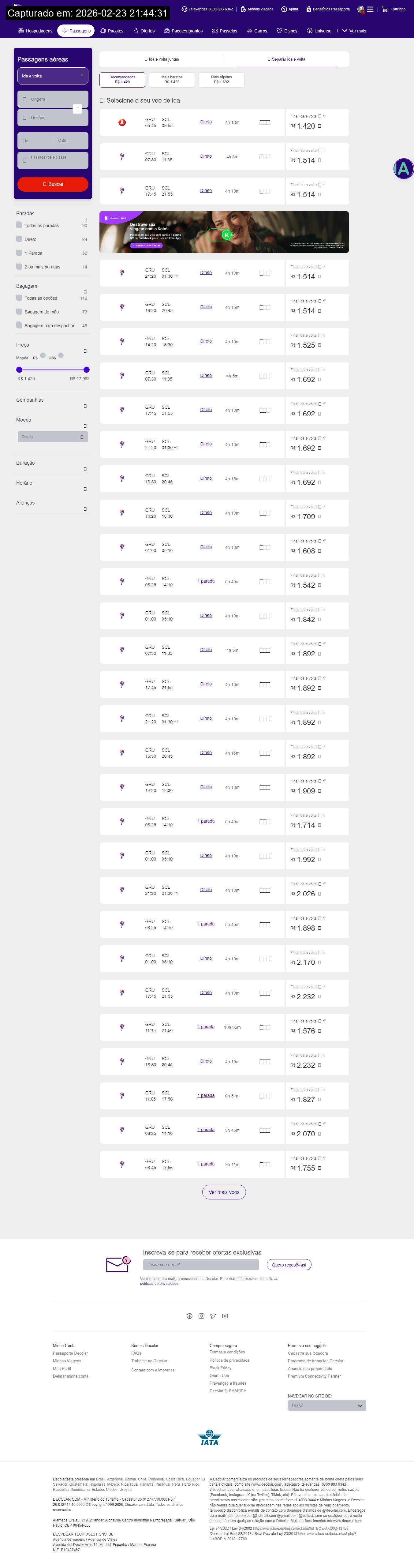Open the user profile menu icon

[x=361, y=9]
